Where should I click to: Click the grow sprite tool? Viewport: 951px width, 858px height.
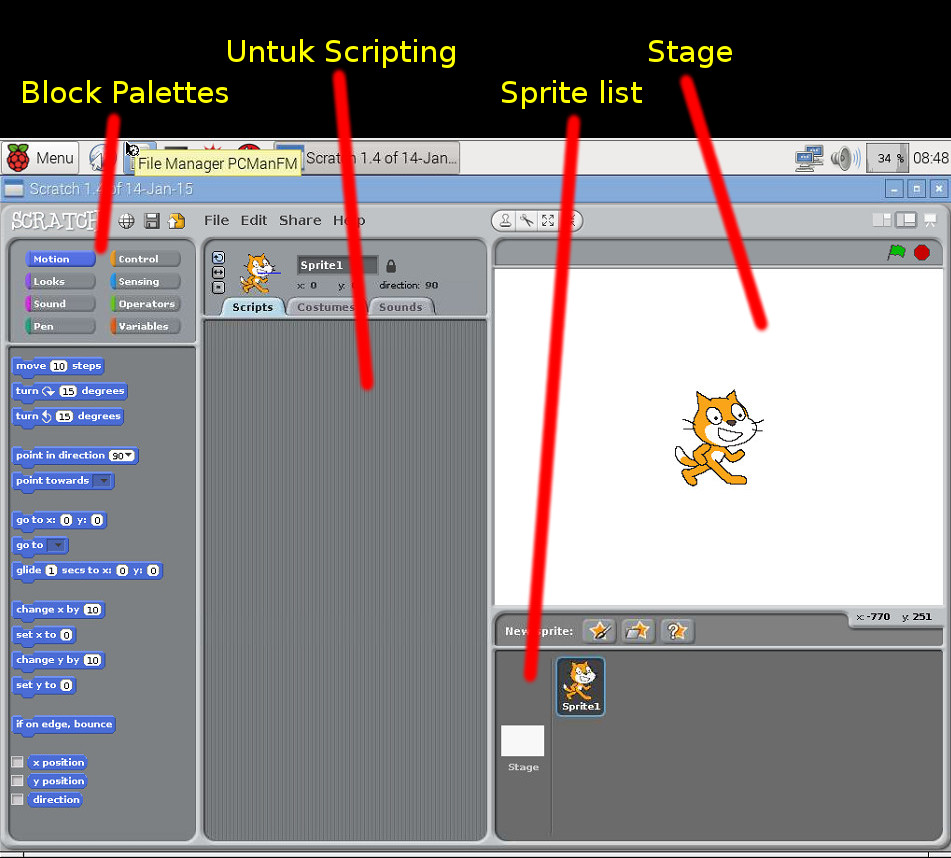(x=548, y=221)
